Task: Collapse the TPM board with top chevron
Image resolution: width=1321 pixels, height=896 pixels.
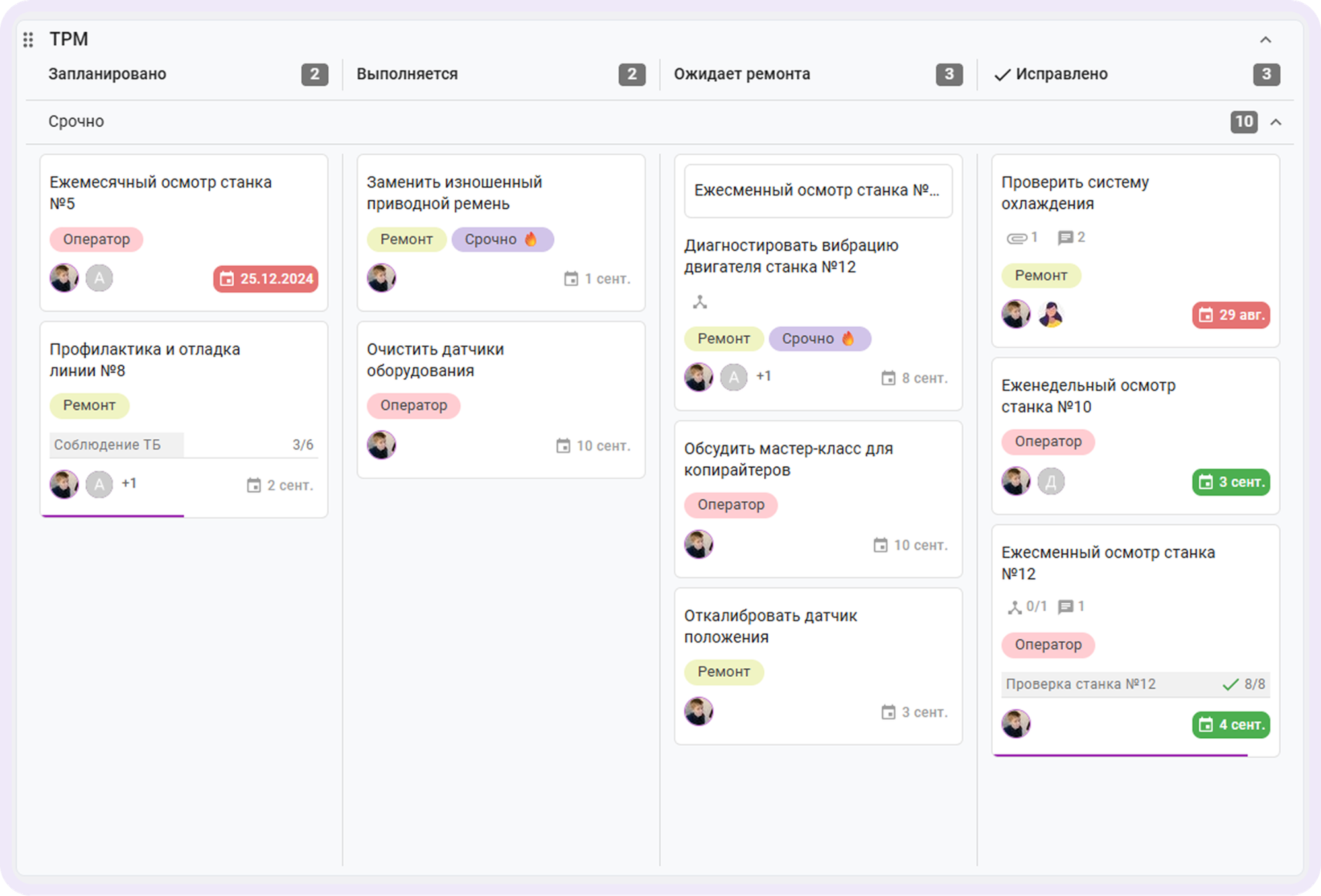Action: pos(1266,40)
